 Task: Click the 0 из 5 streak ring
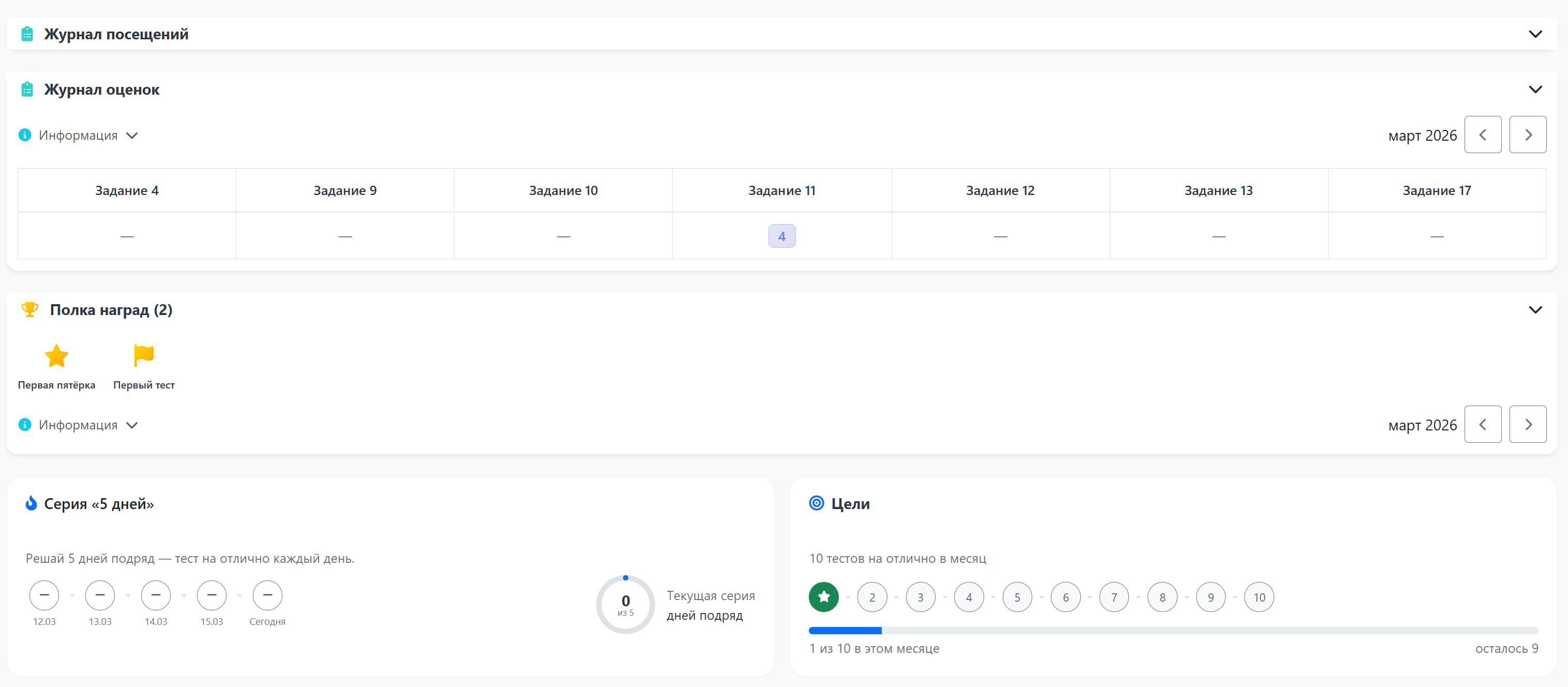tap(626, 605)
